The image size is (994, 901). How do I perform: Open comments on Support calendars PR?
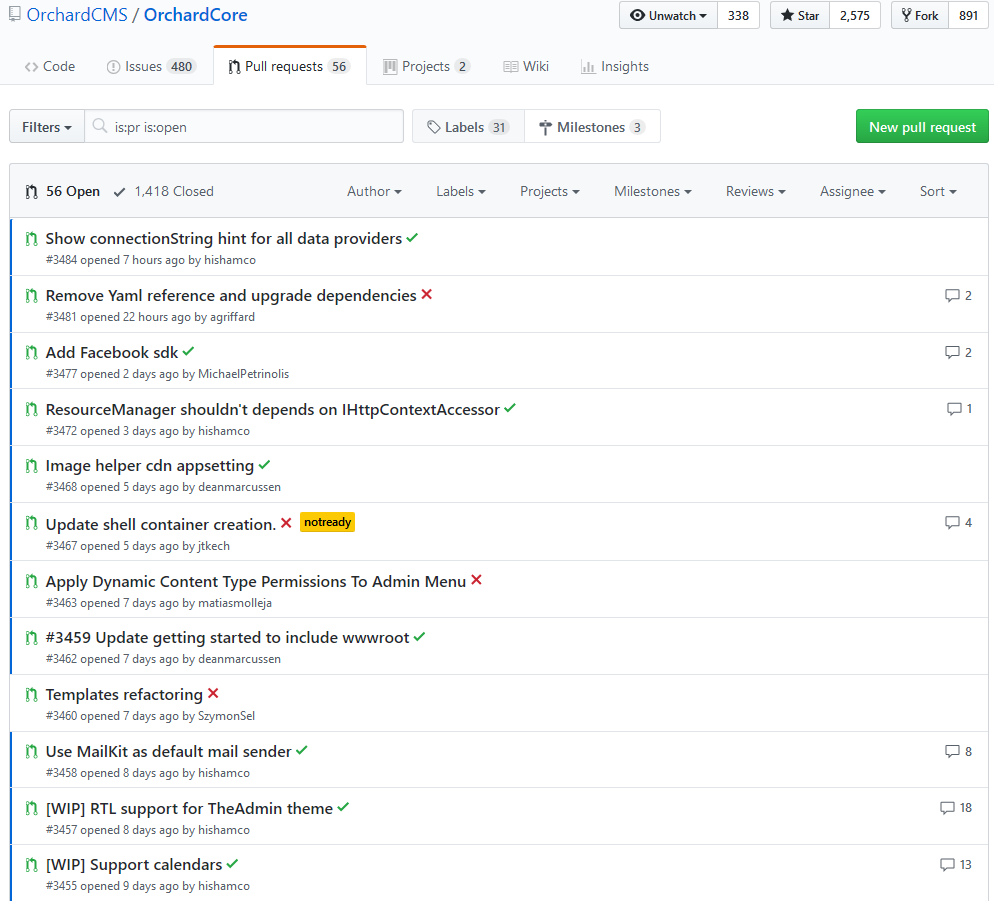(x=955, y=864)
